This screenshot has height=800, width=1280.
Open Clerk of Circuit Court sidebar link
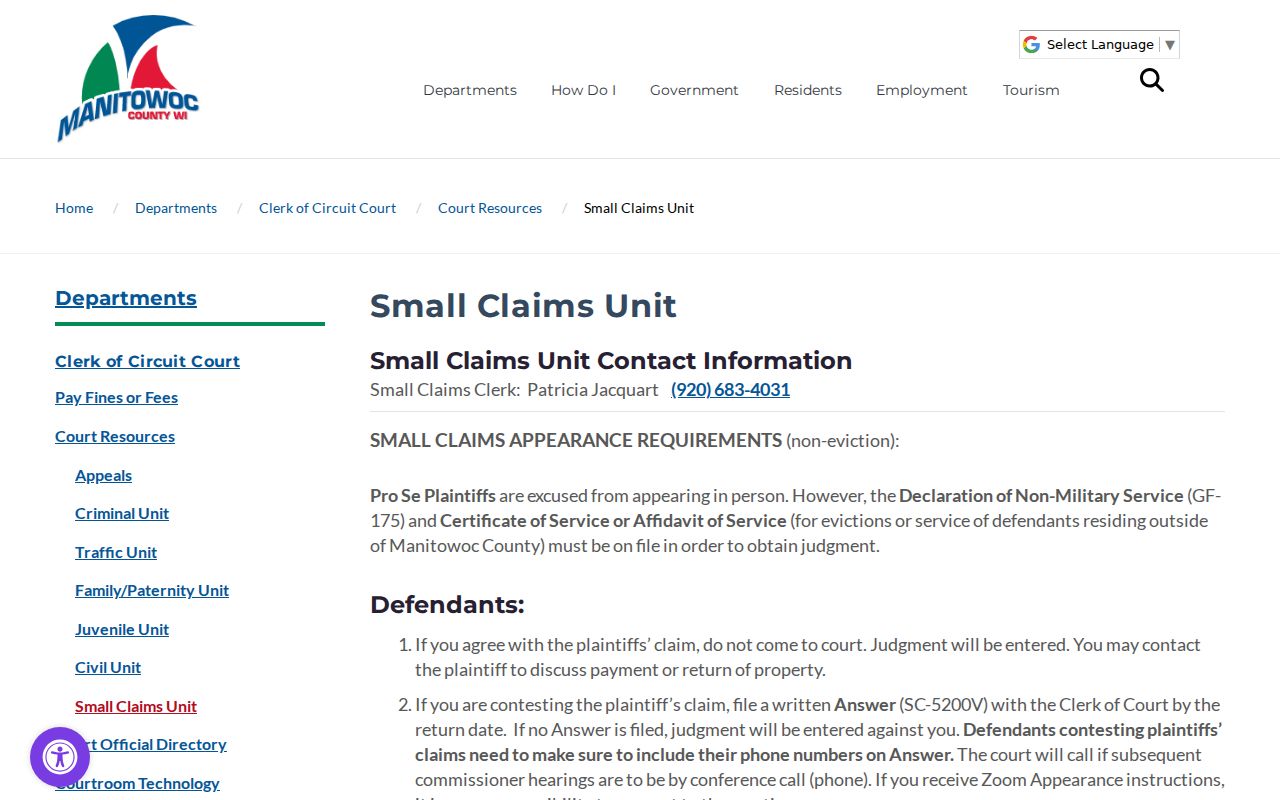(x=147, y=361)
